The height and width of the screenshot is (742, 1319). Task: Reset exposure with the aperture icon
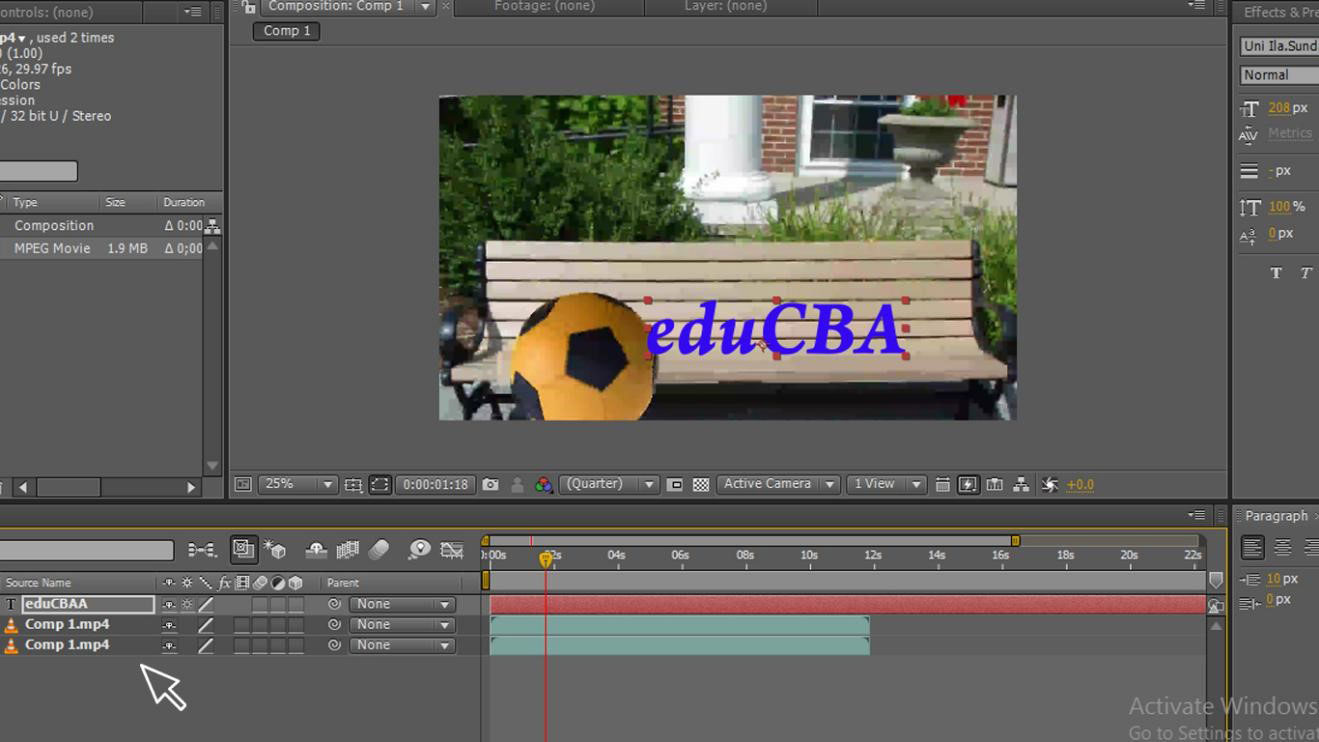pos(1049,484)
